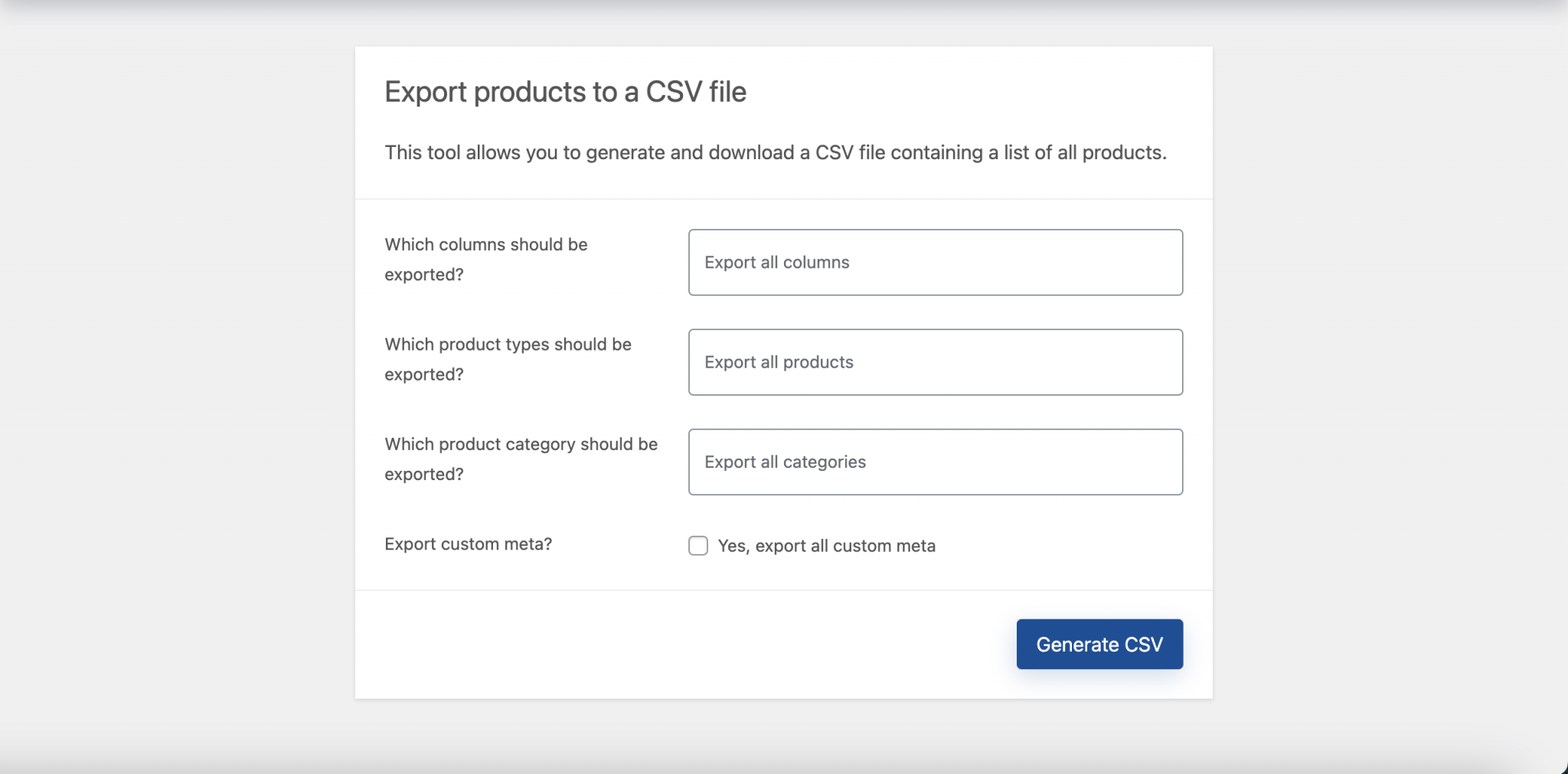Screen dimensions: 1568x774
Task: Click the description sentence about downloading a CSV
Action: (775, 152)
